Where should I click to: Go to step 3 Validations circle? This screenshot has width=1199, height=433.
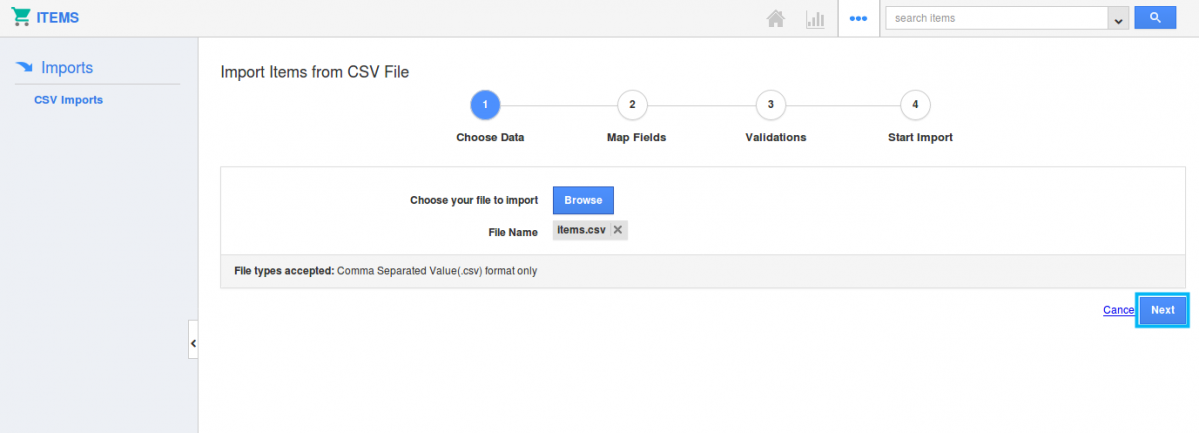point(770,104)
